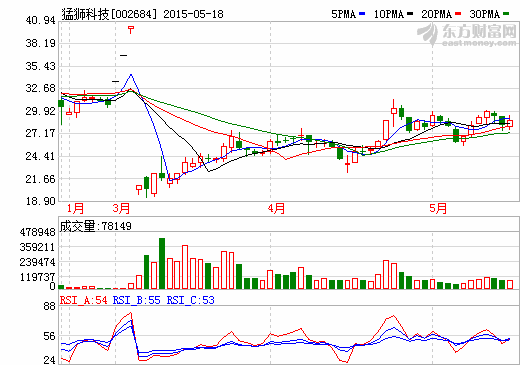Screen dimensions: 520x365
Task: Click the 56 RSI axis value
Action: coord(49,337)
